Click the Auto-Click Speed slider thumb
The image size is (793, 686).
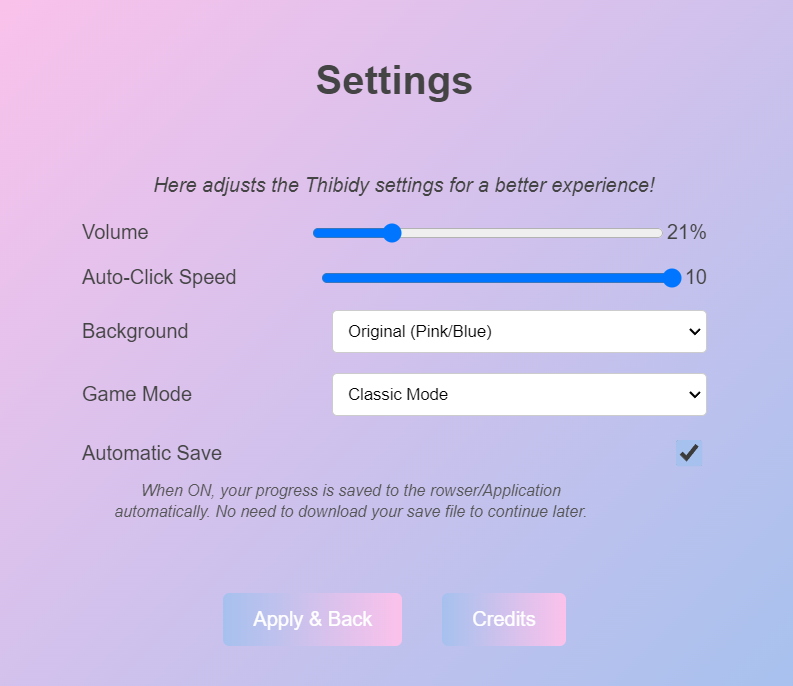[672, 277]
